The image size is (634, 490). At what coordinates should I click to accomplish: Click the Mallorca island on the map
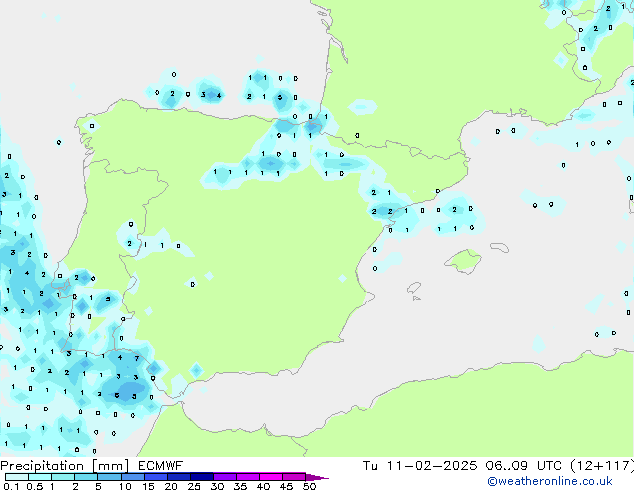point(462,262)
